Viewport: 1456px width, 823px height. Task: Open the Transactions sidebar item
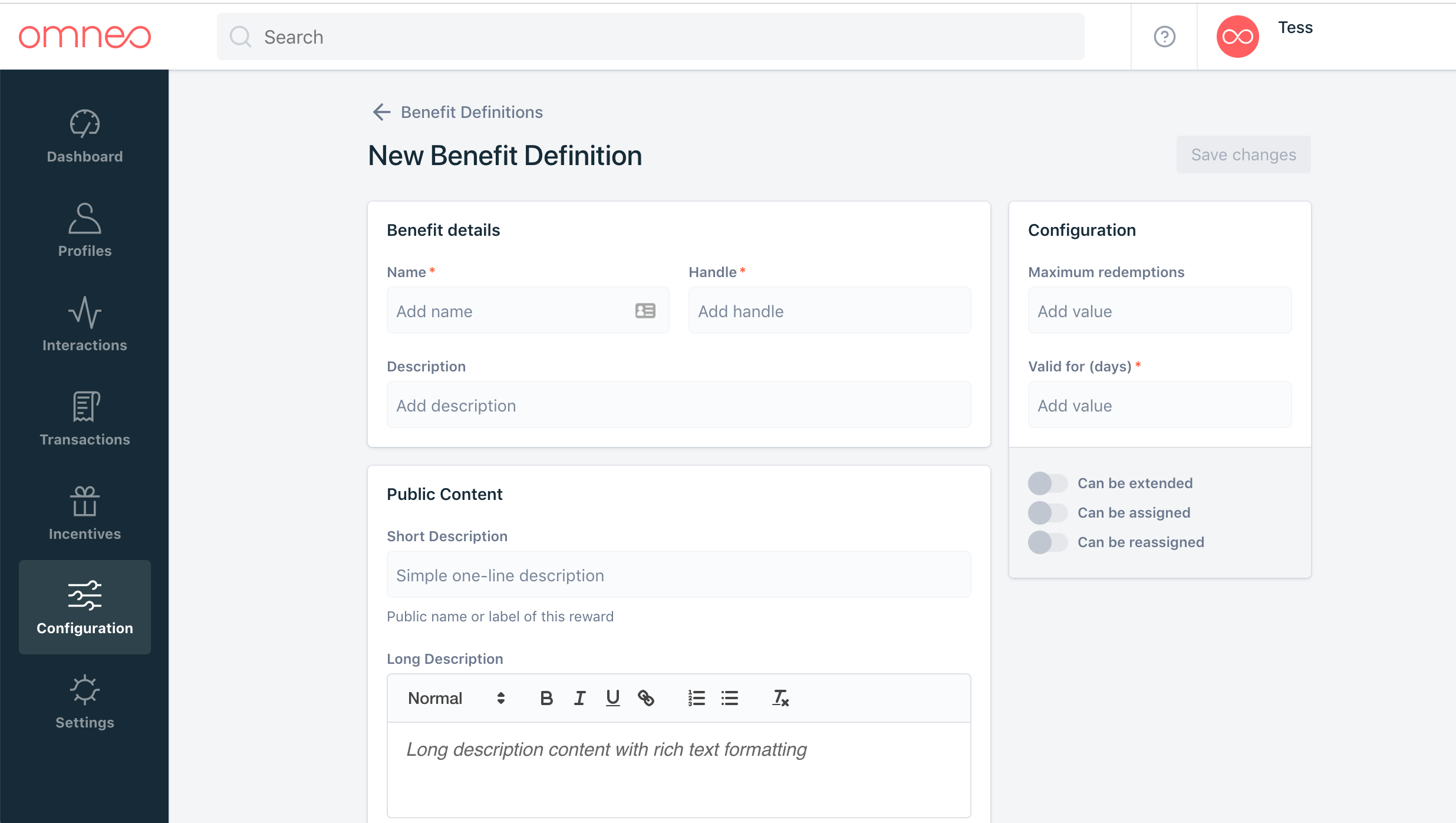pos(85,419)
